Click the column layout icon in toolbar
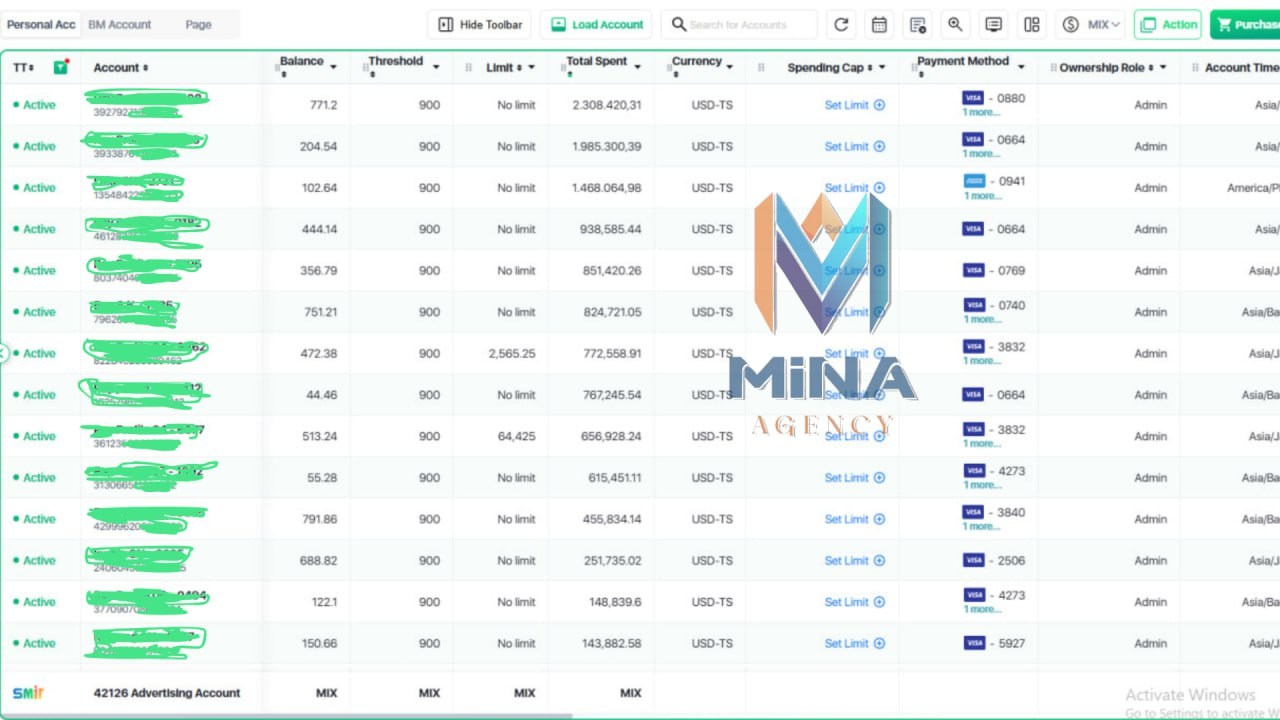The height and width of the screenshot is (720, 1280). click(x=1032, y=25)
